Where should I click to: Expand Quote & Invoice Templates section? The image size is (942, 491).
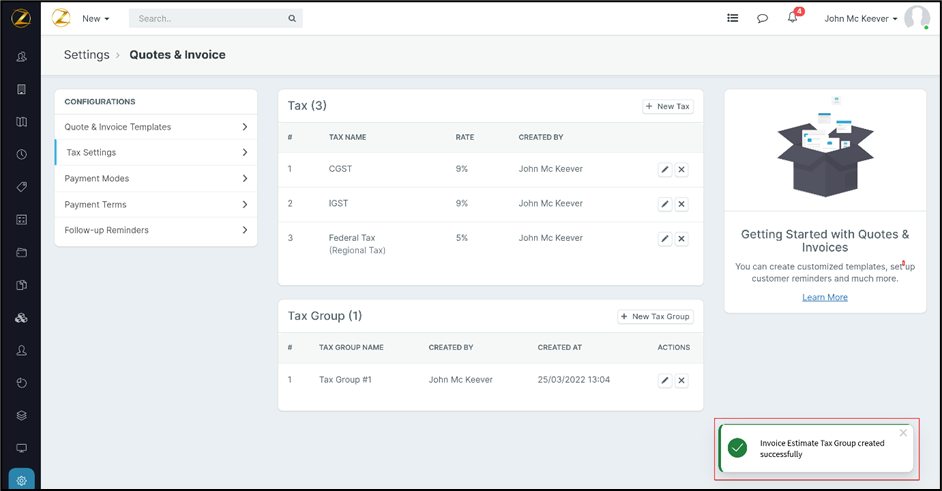(155, 127)
